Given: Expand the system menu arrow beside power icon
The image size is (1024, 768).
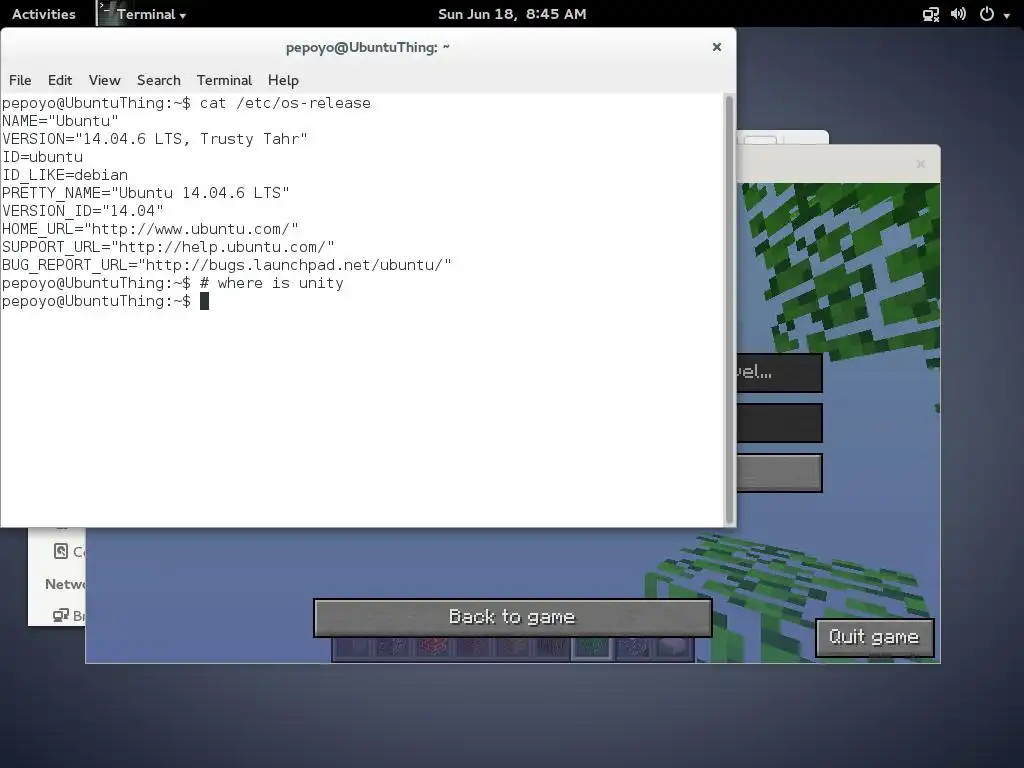Looking at the screenshot, I should tap(1006, 15).
